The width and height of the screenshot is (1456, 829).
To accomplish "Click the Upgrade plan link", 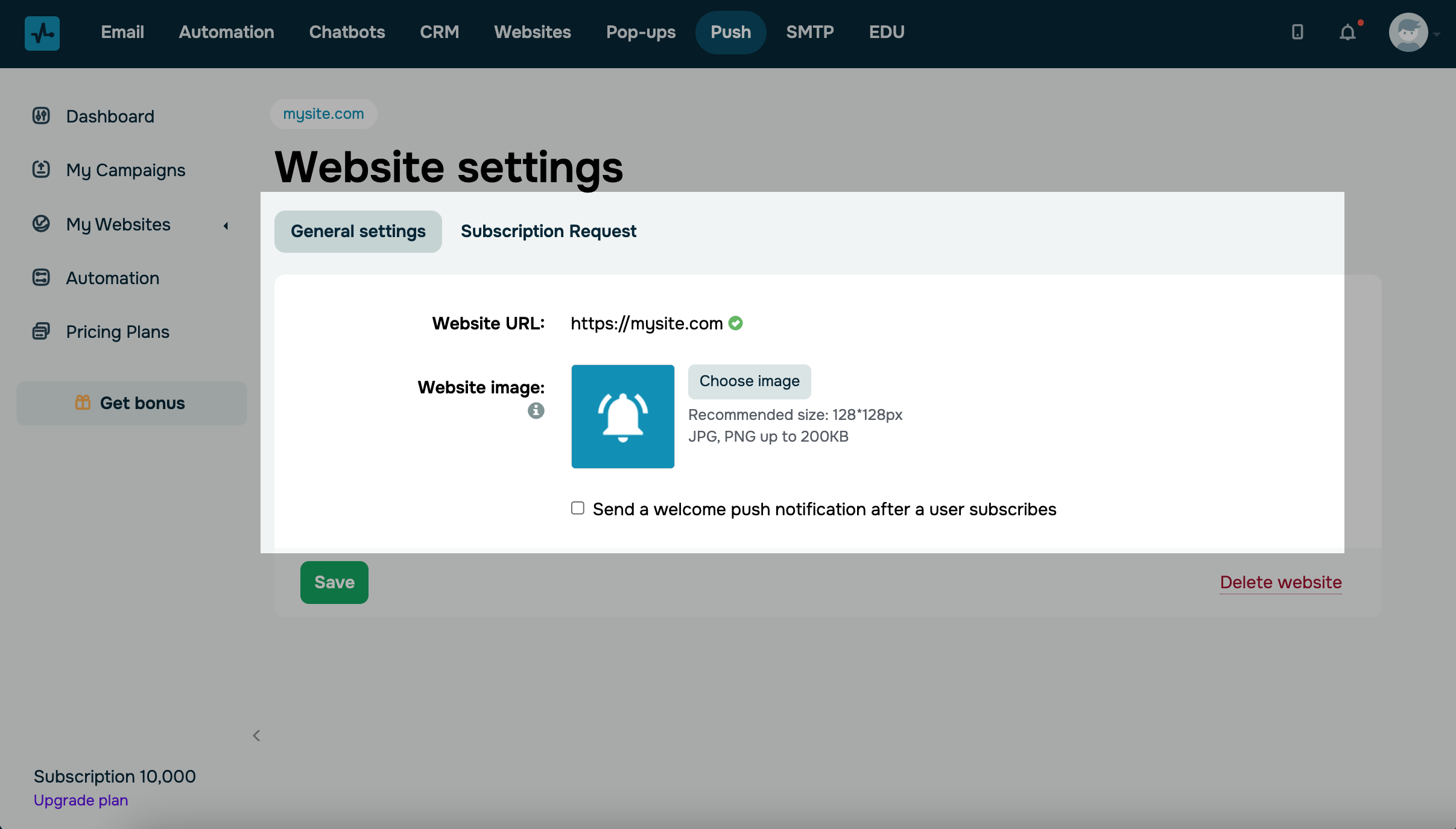I will [x=81, y=800].
